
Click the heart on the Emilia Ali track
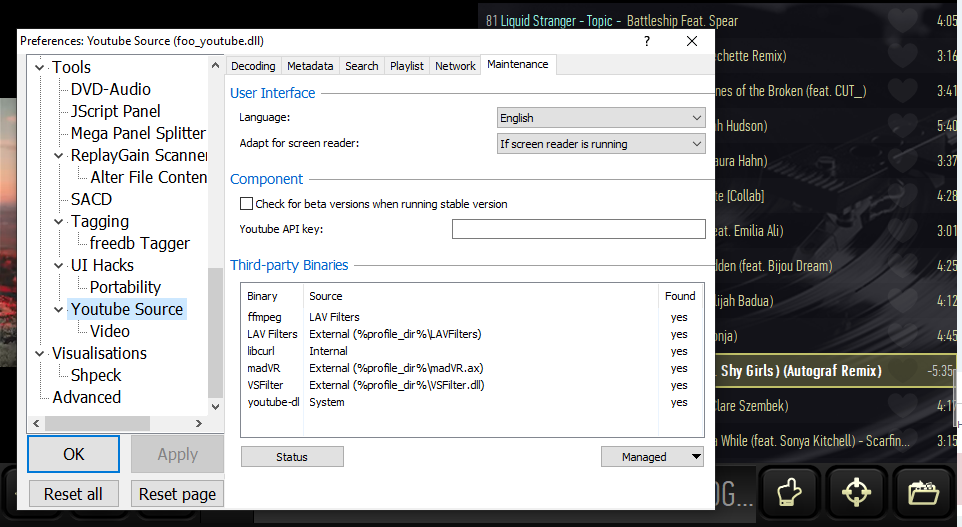pos(902,231)
